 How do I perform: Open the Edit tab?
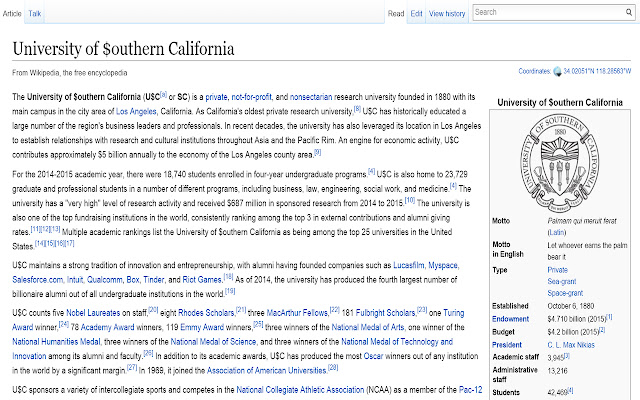tap(415, 14)
